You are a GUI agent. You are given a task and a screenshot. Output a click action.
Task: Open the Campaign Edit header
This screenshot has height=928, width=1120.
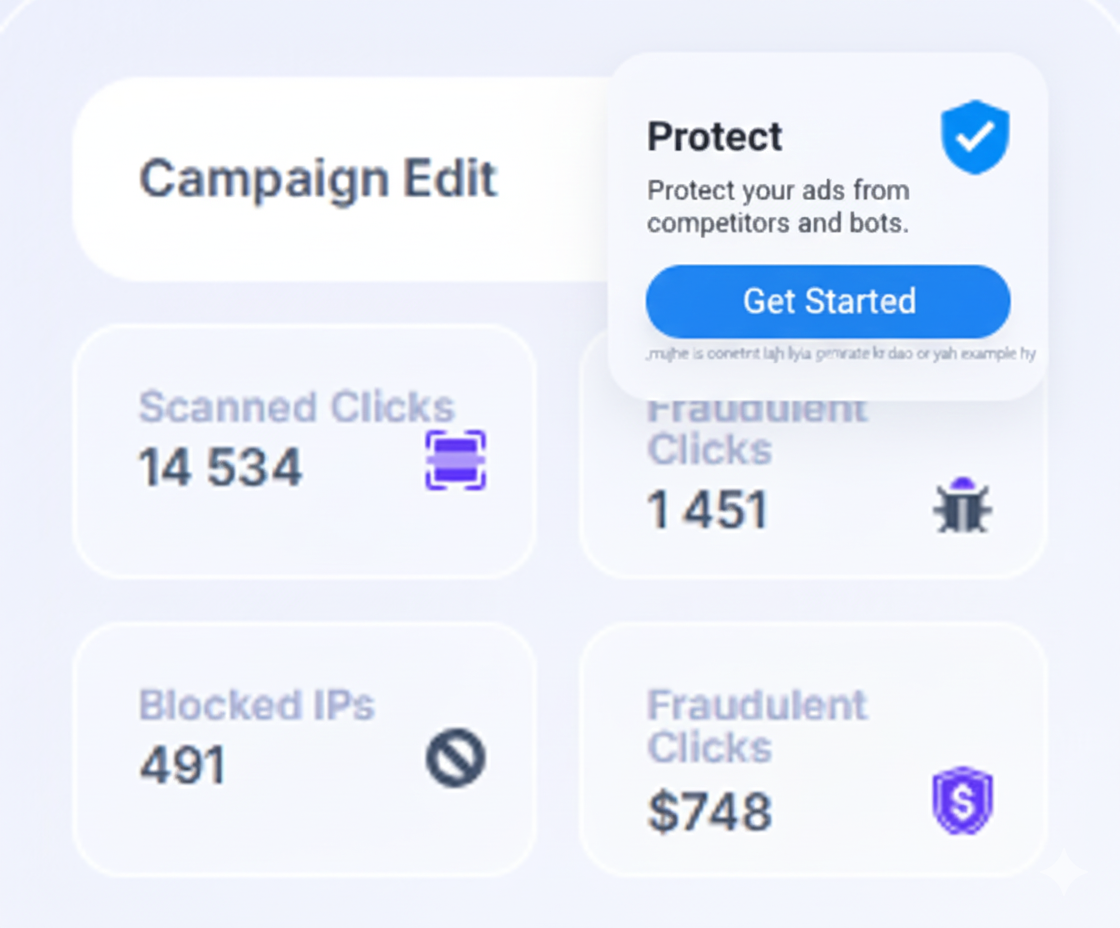318,179
